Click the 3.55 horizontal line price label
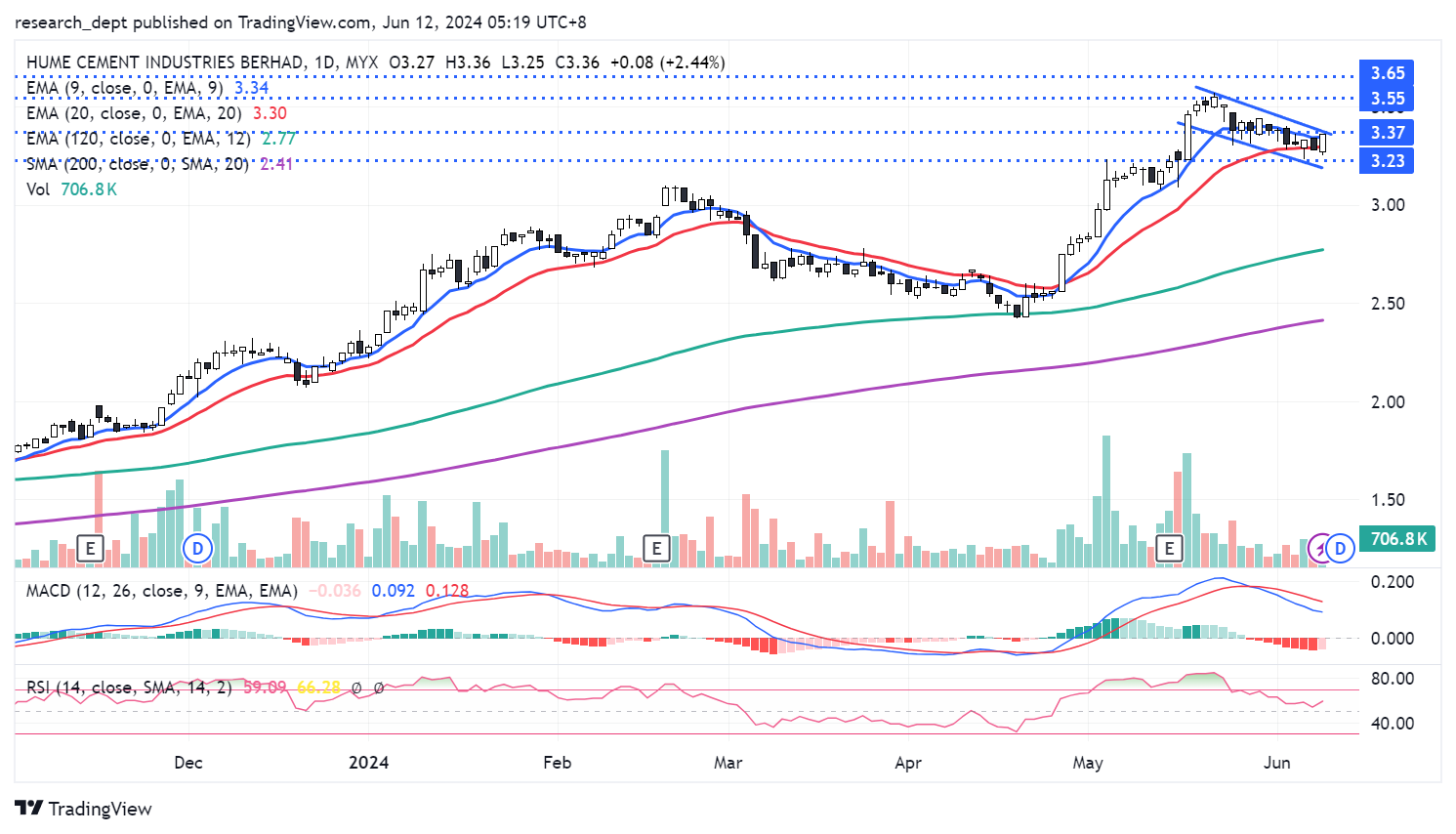 pos(1387,99)
